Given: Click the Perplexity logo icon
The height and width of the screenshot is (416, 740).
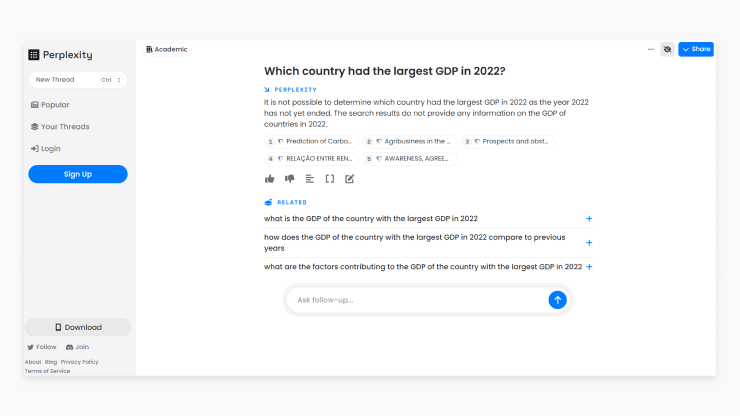Looking at the screenshot, I should click(x=34, y=55).
